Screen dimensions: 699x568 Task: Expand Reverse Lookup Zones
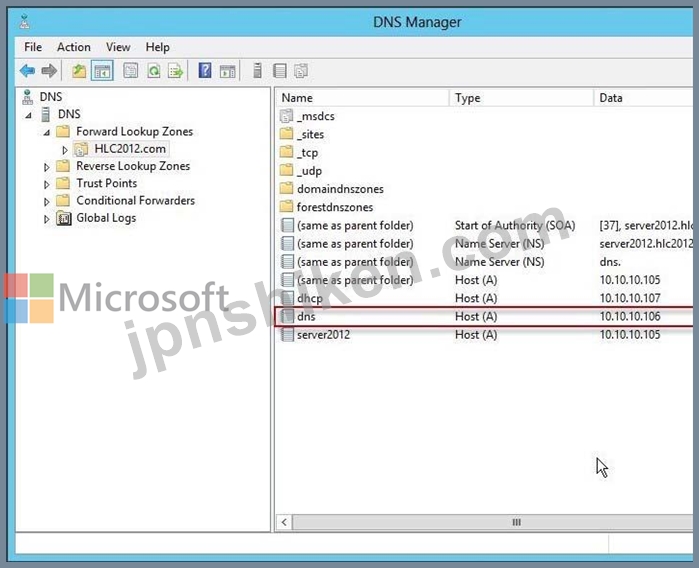(x=47, y=167)
